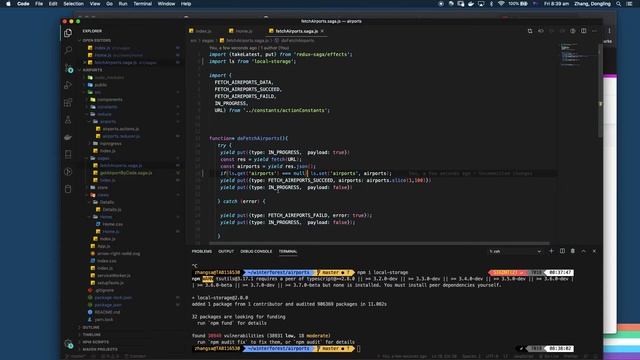The image size is (640, 360).
Task: Open .gitignore in the explorer
Action: [104, 290]
